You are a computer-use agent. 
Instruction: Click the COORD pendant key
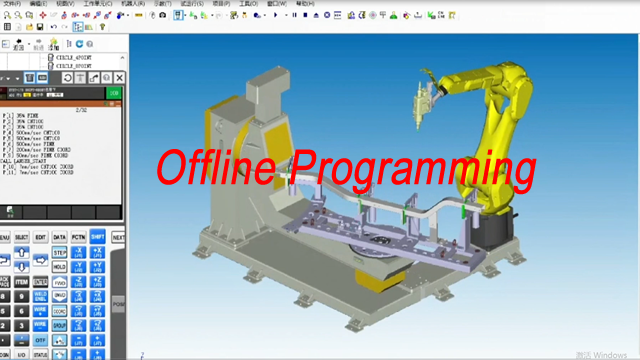point(60,311)
